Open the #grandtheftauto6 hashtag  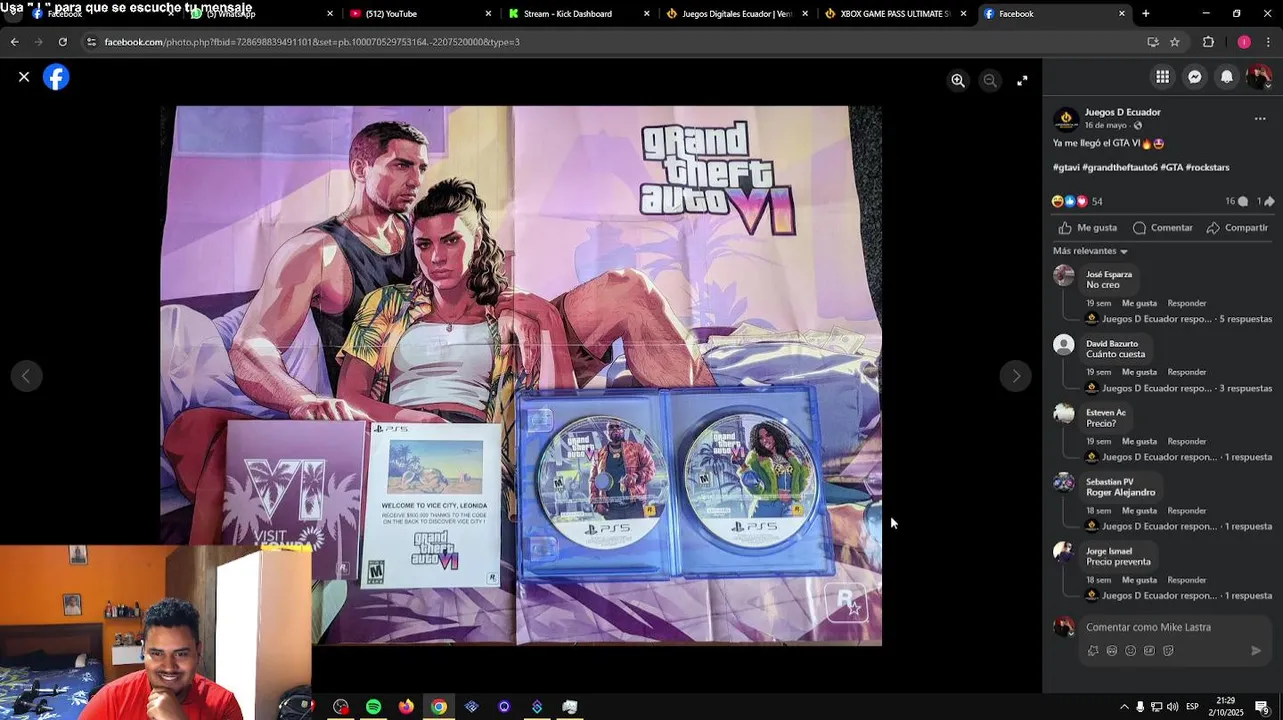pyautogui.click(x=1119, y=167)
